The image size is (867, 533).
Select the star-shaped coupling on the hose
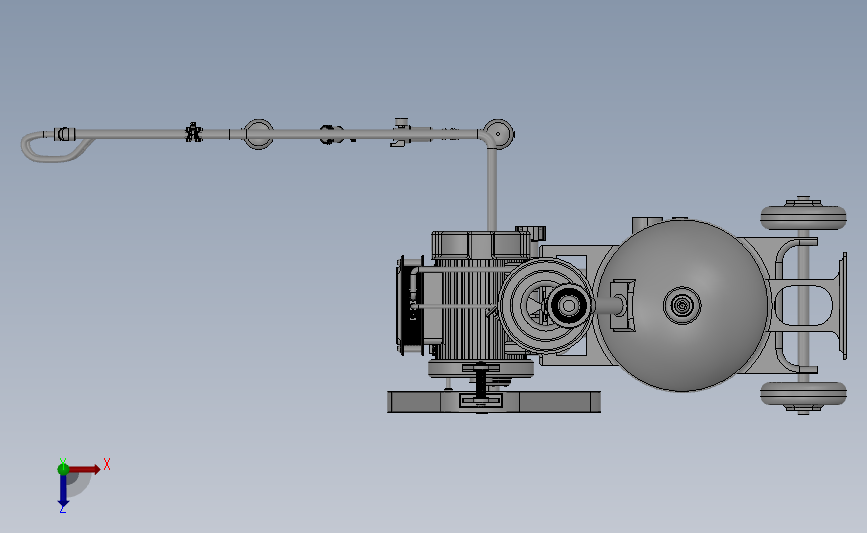(x=193, y=133)
